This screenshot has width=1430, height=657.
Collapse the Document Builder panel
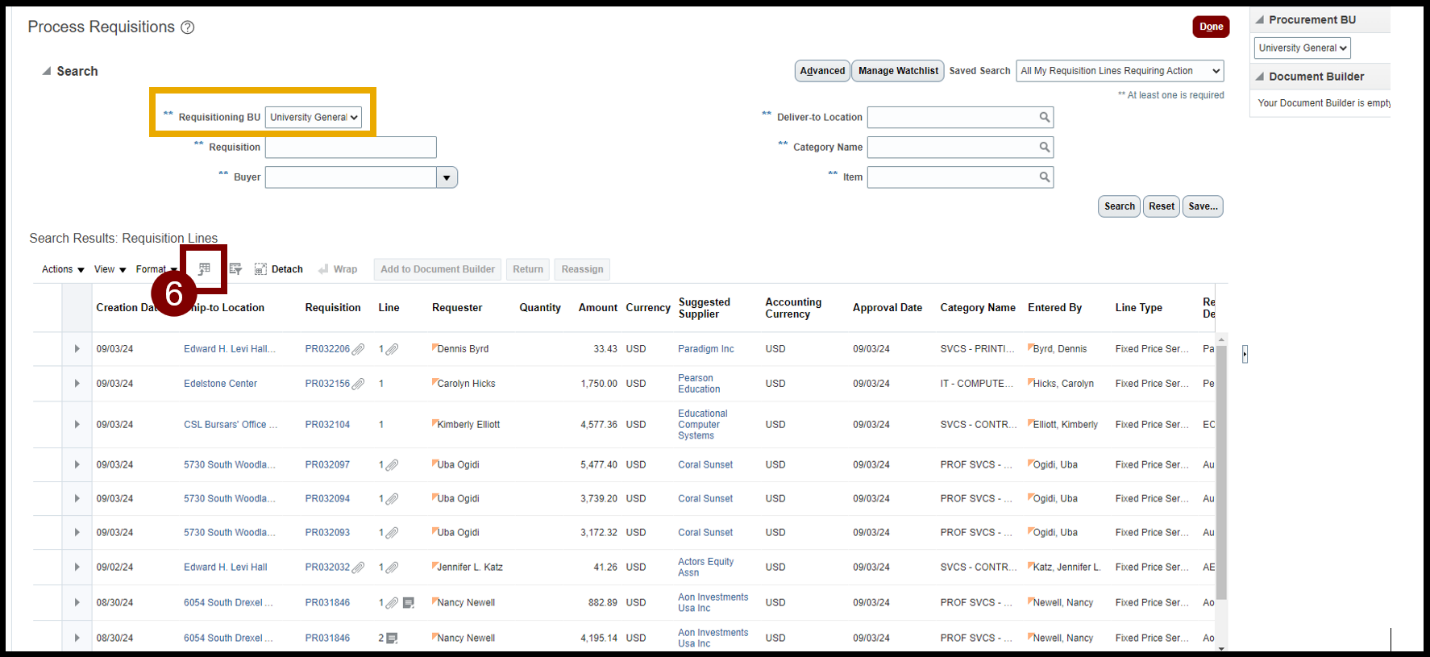pos(1259,77)
